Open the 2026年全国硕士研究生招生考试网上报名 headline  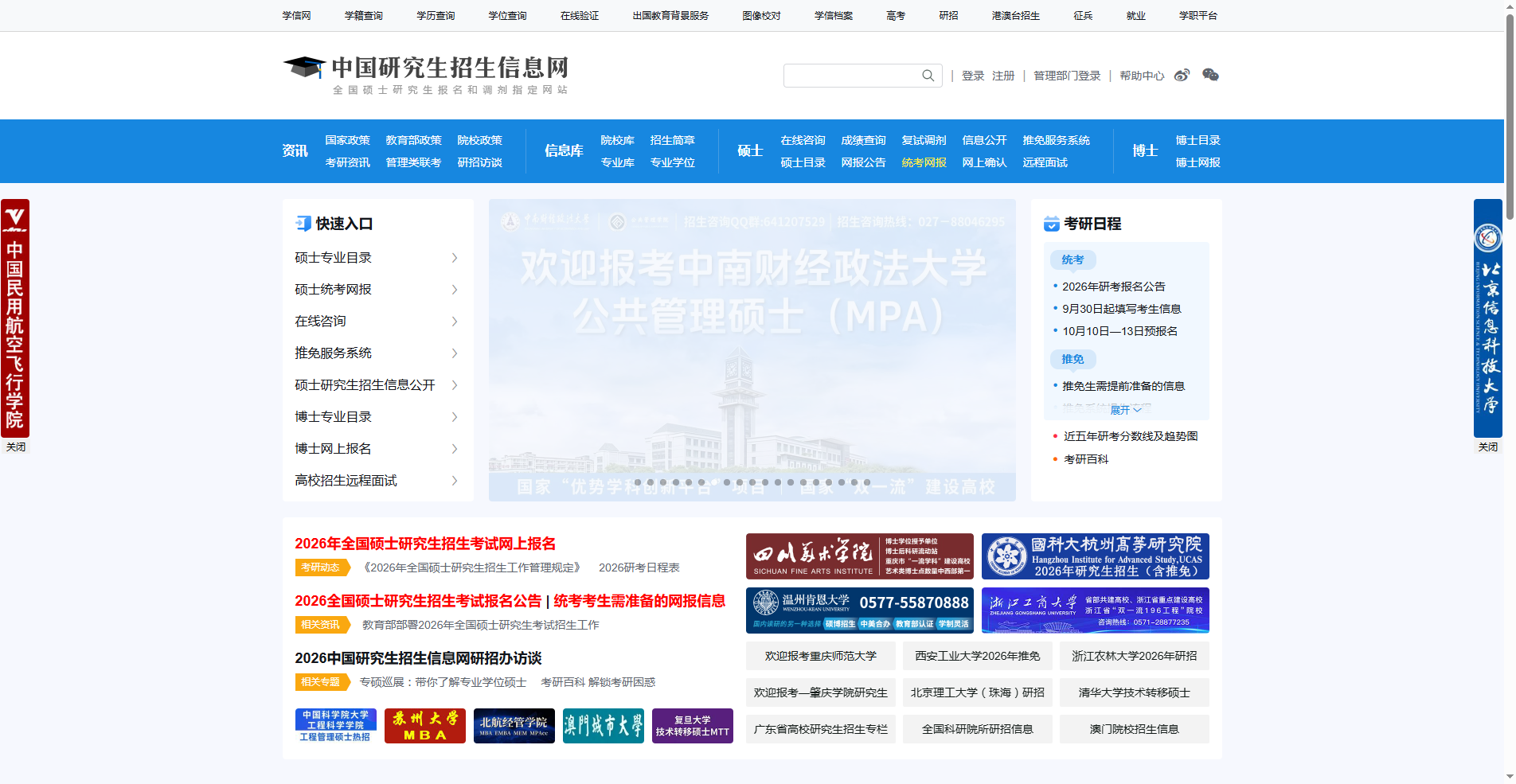(x=426, y=544)
